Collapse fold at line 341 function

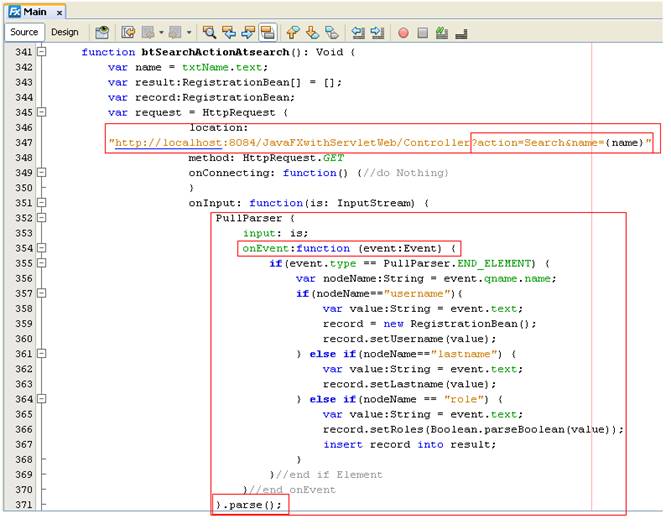click(x=42, y=52)
